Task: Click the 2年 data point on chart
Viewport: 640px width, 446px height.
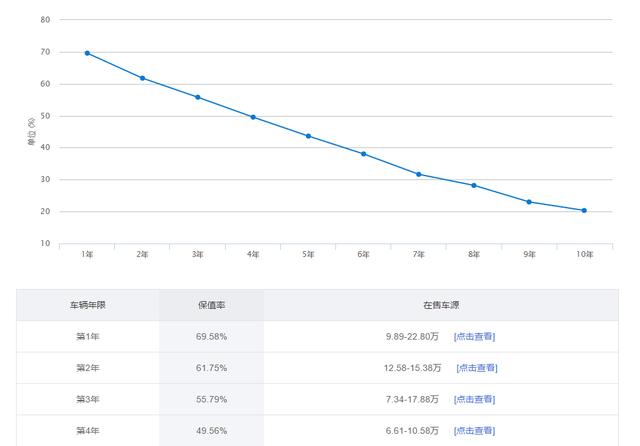Action: click(x=143, y=78)
